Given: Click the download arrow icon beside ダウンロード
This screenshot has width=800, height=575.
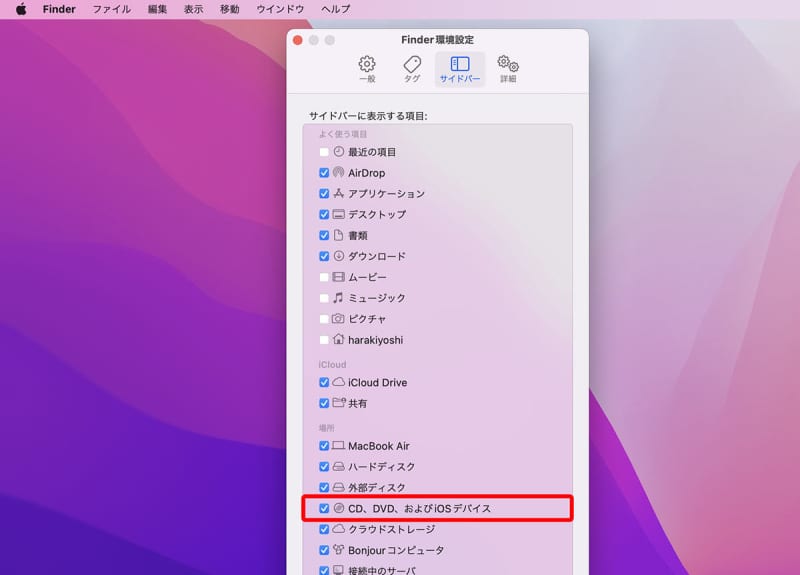Looking at the screenshot, I should pos(338,256).
